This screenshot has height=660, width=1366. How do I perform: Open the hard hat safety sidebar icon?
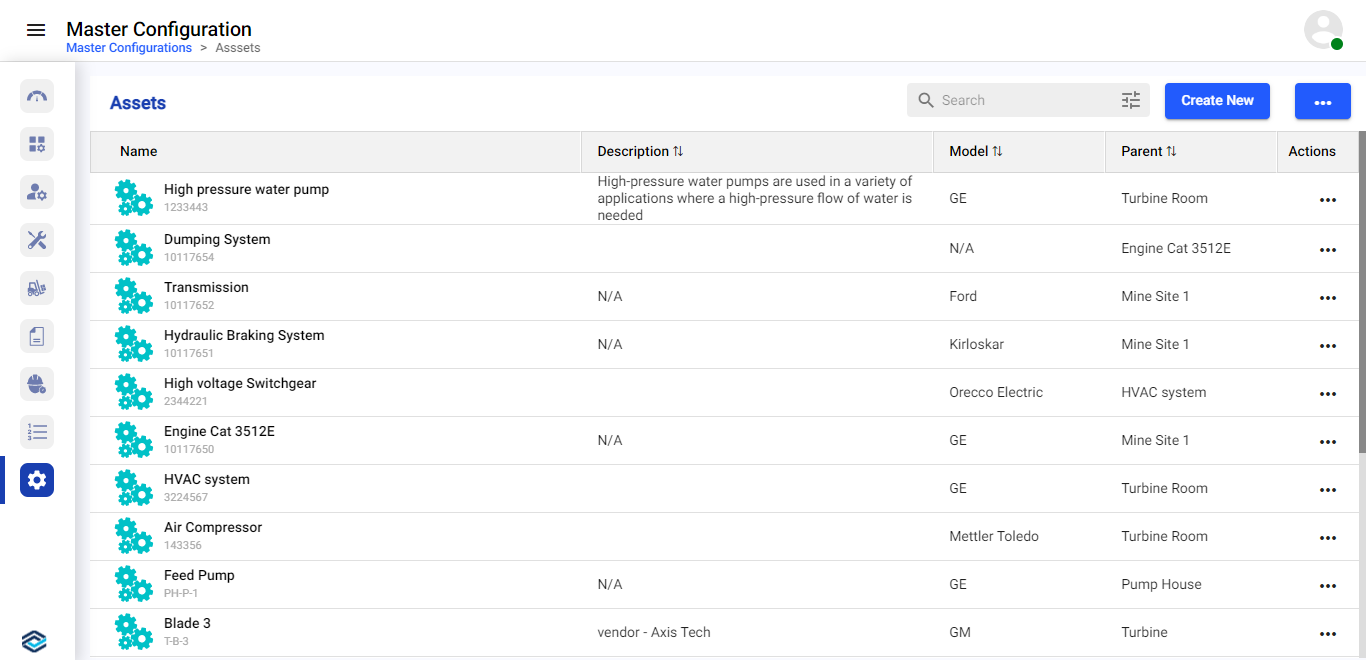coord(37,384)
